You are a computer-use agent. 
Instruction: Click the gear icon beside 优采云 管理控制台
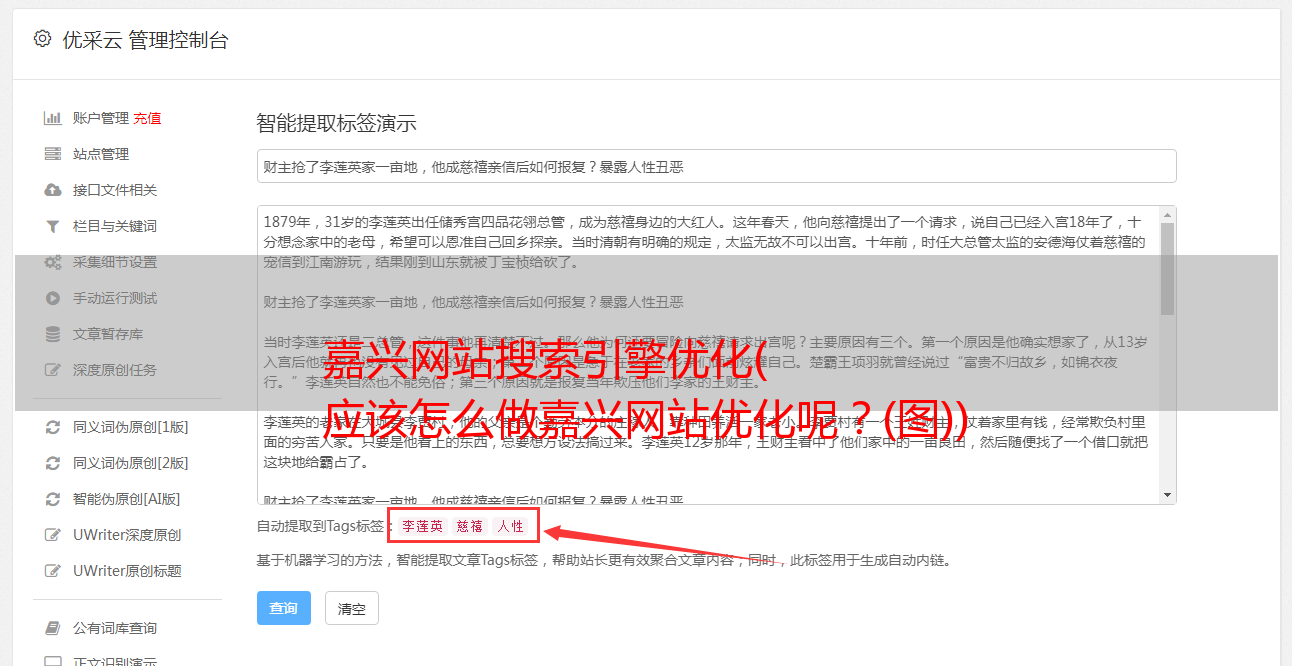coord(42,39)
